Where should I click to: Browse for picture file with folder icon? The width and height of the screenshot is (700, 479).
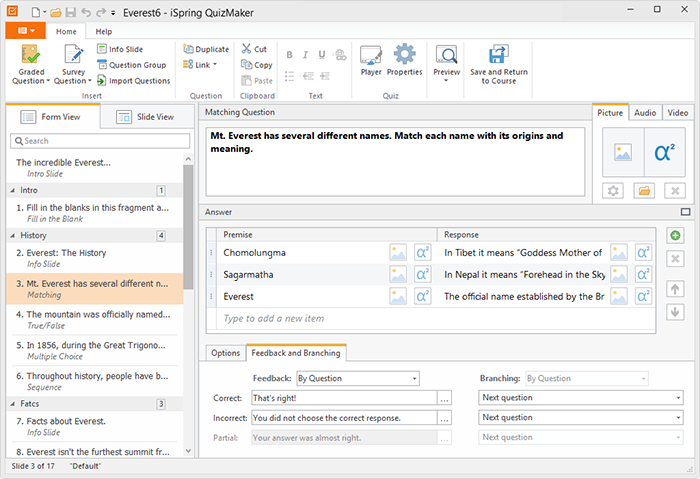pyautogui.click(x=644, y=191)
